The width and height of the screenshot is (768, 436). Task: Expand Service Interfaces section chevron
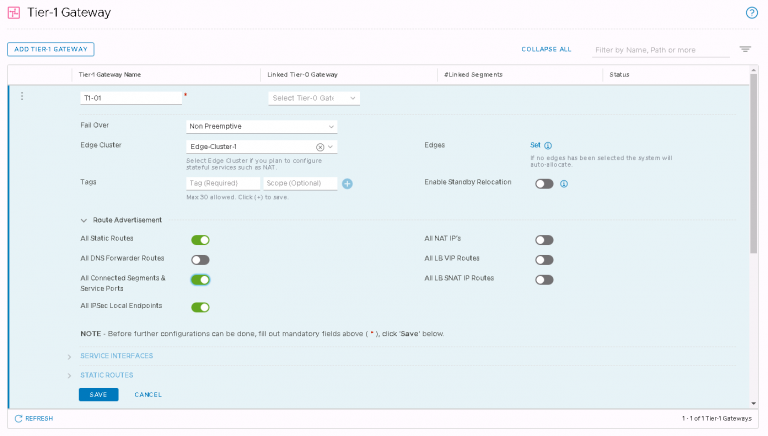[x=69, y=357]
